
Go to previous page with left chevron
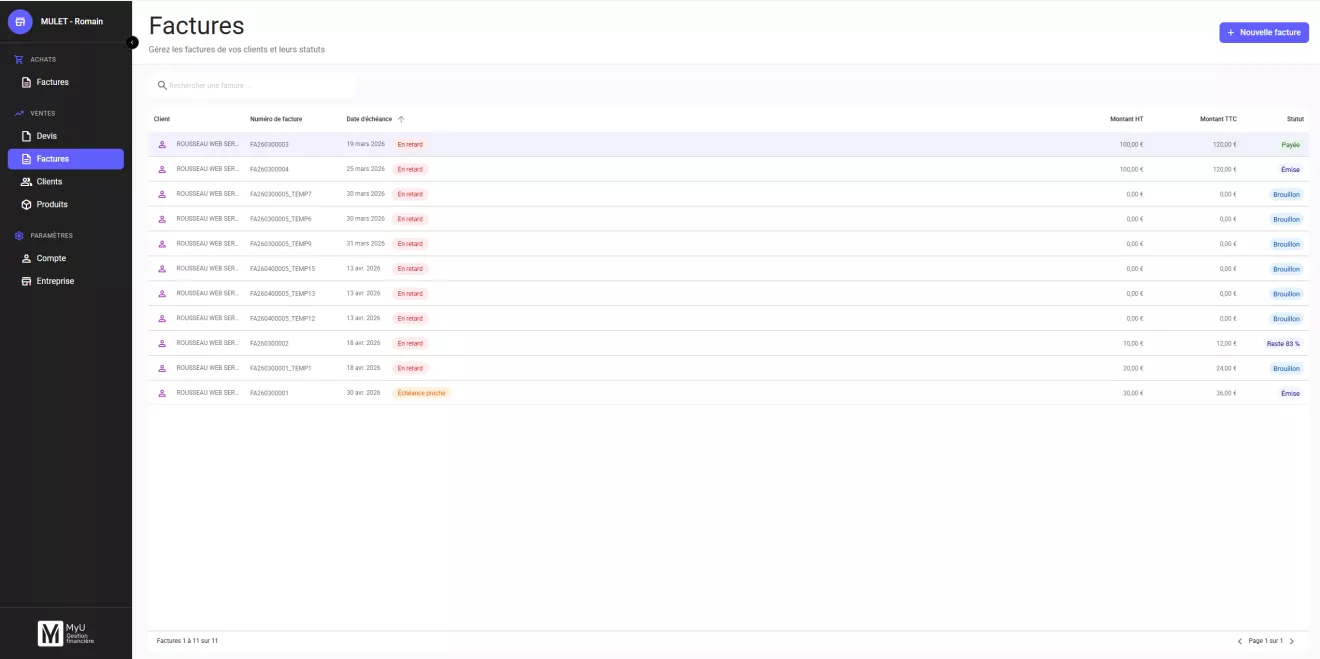click(1240, 641)
